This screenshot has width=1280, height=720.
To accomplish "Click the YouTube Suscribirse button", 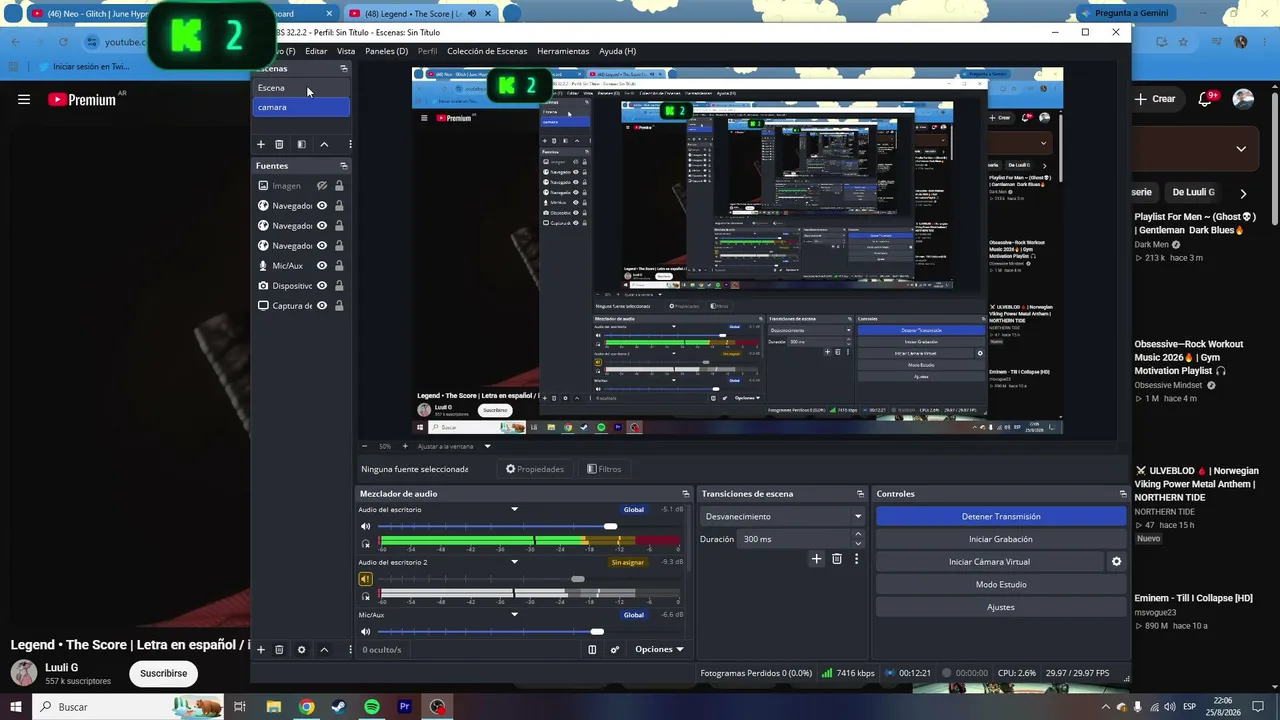I will click(163, 674).
